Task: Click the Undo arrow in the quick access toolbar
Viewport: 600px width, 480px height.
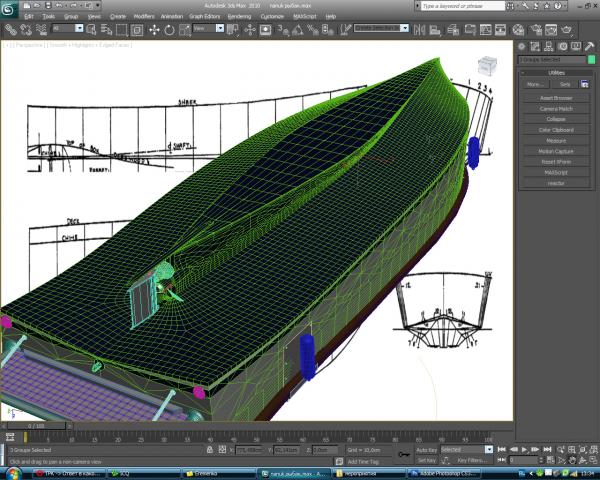Action: click(x=59, y=5)
